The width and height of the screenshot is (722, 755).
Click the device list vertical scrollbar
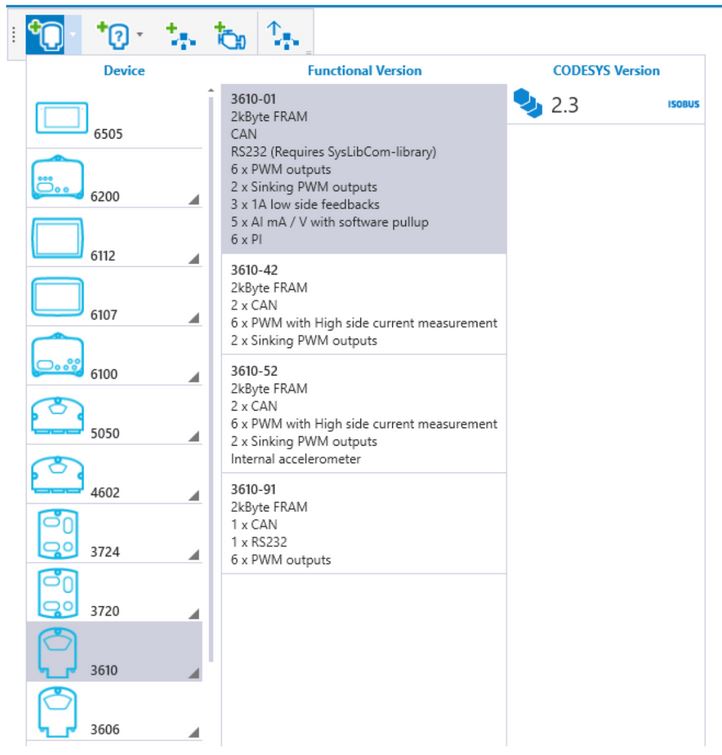click(x=210, y=300)
